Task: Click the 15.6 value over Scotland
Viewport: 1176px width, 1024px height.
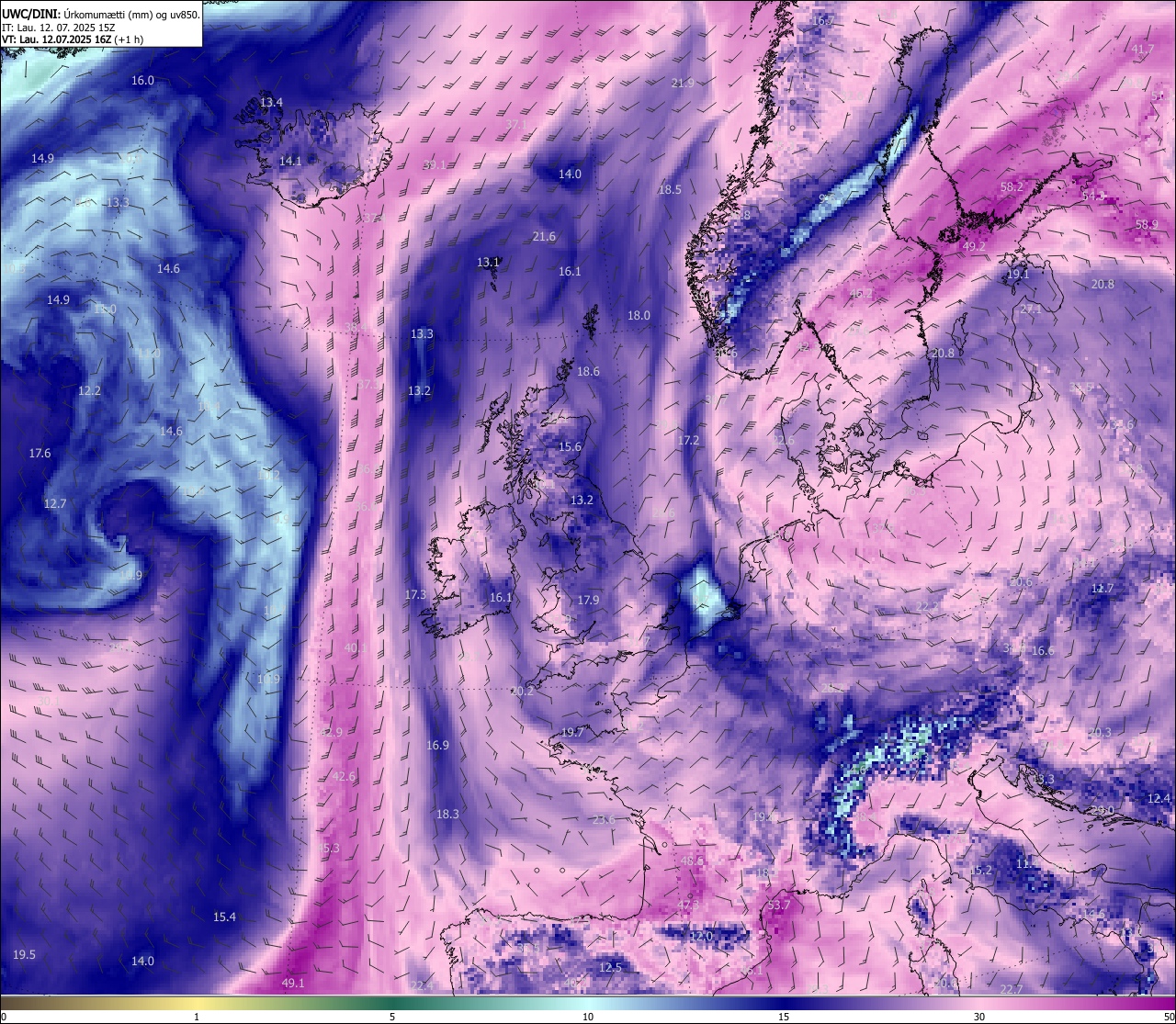Action: click(570, 447)
